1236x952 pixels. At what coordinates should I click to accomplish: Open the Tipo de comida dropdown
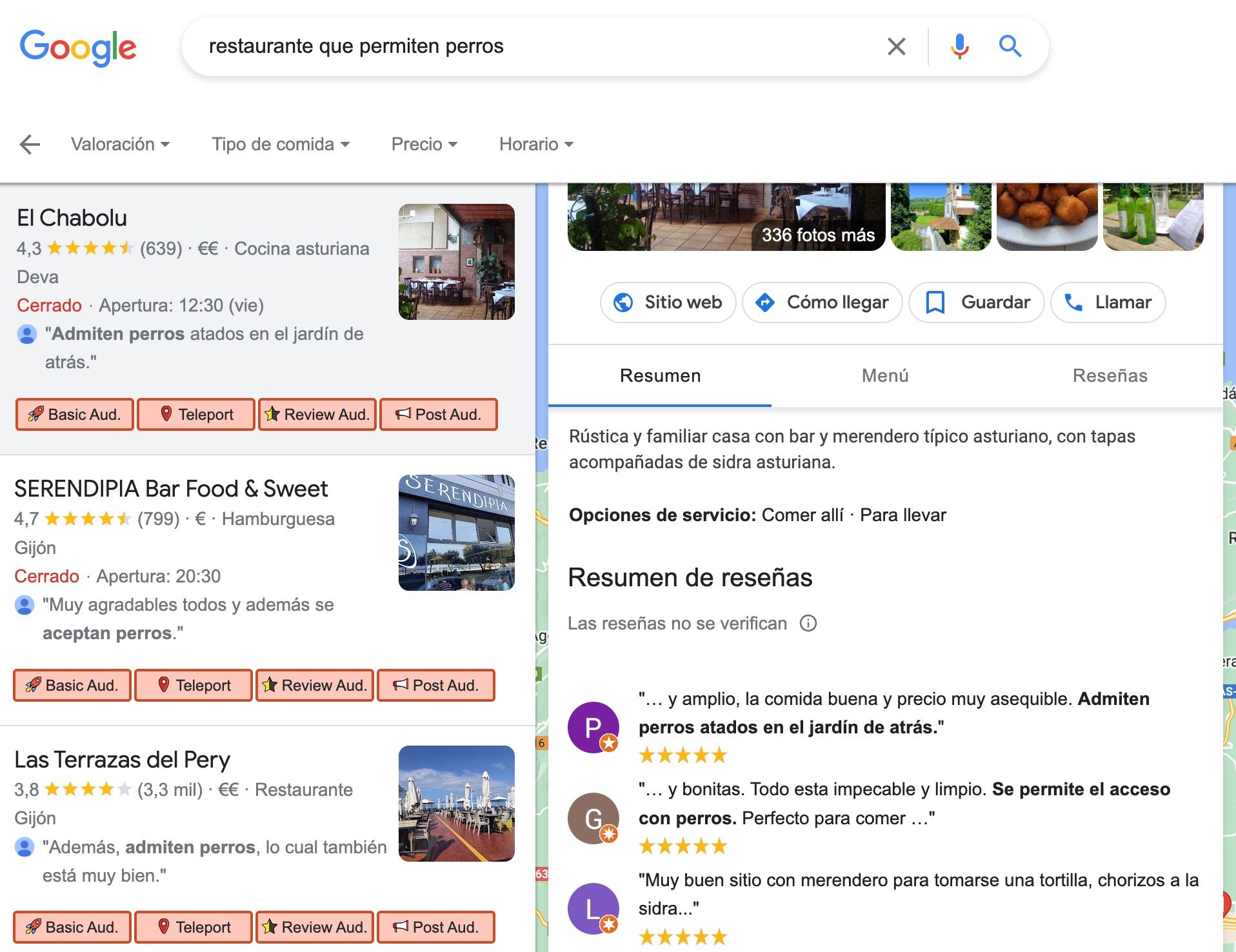(281, 144)
